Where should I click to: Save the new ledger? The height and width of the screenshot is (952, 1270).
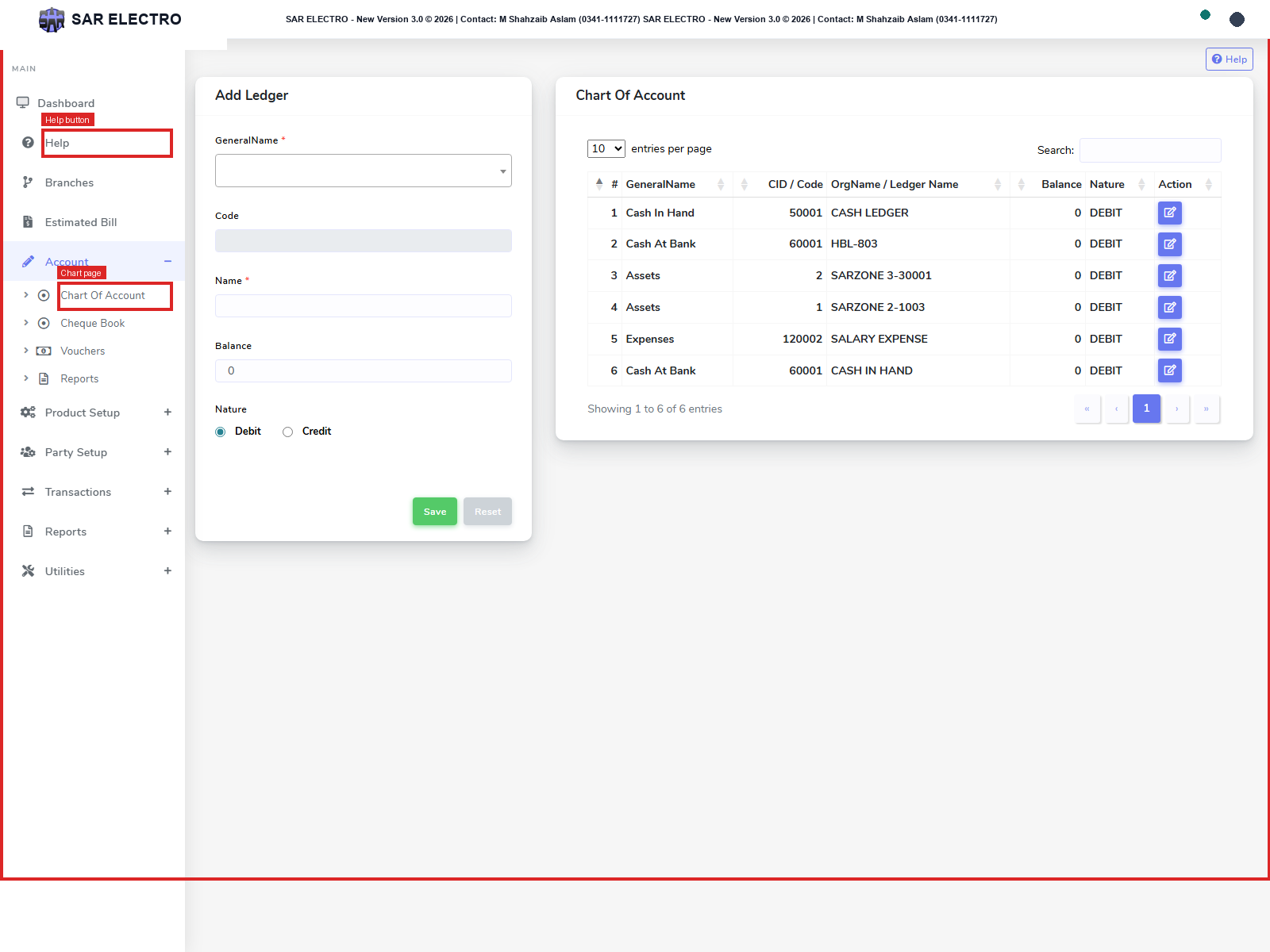pyautogui.click(x=435, y=512)
